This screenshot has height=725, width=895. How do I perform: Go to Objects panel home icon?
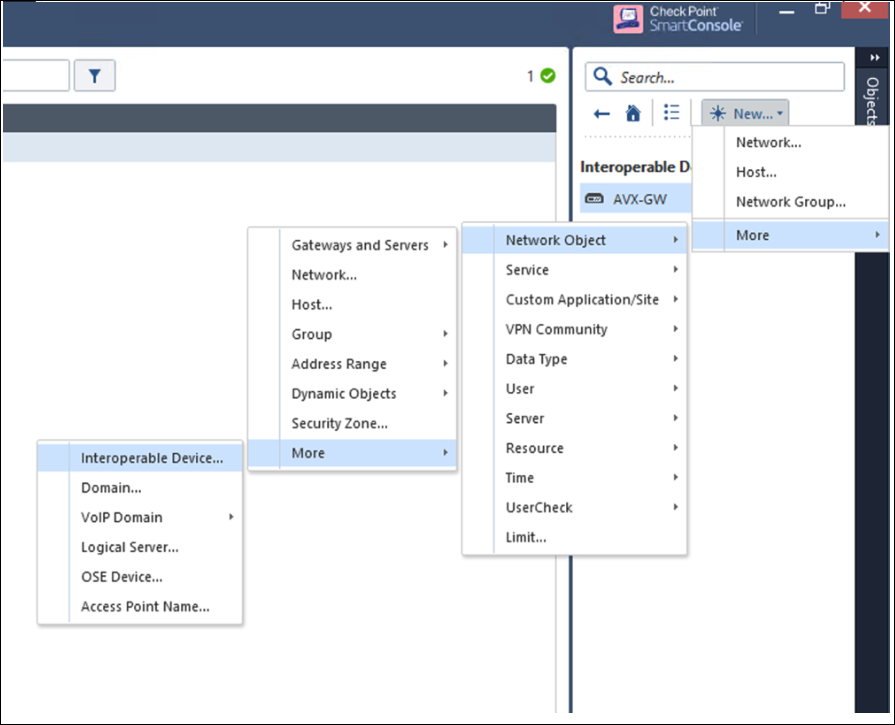633,114
